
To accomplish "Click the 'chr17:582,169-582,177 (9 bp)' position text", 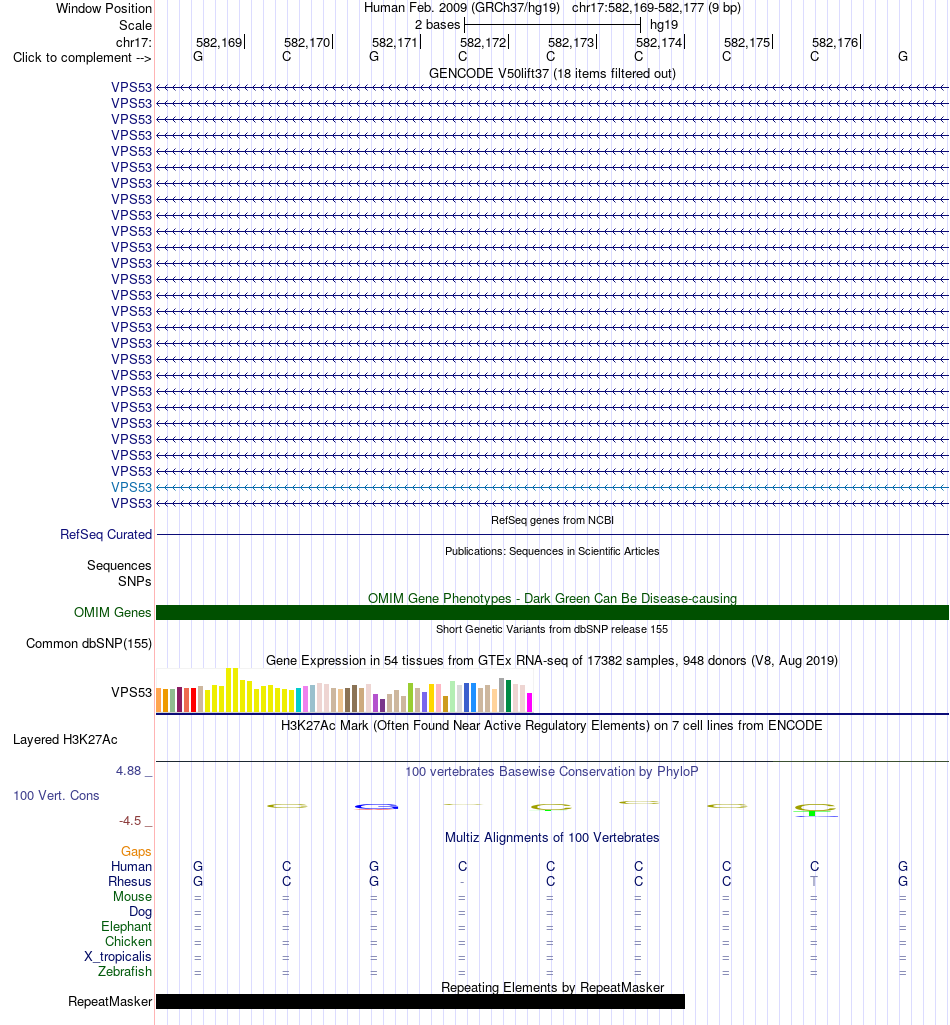I will point(656,8).
